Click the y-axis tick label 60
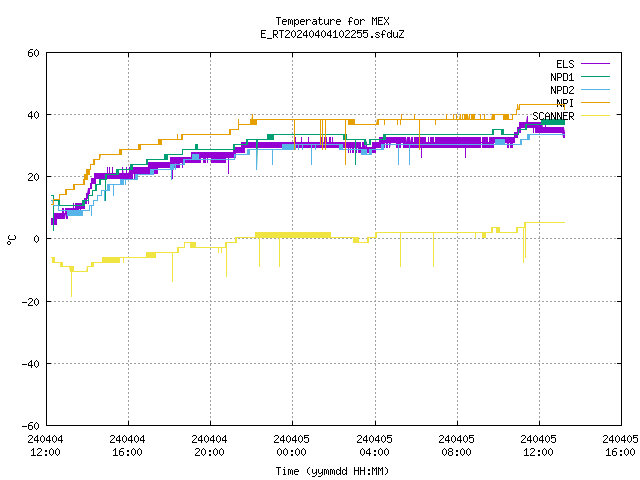 coord(33,53)
